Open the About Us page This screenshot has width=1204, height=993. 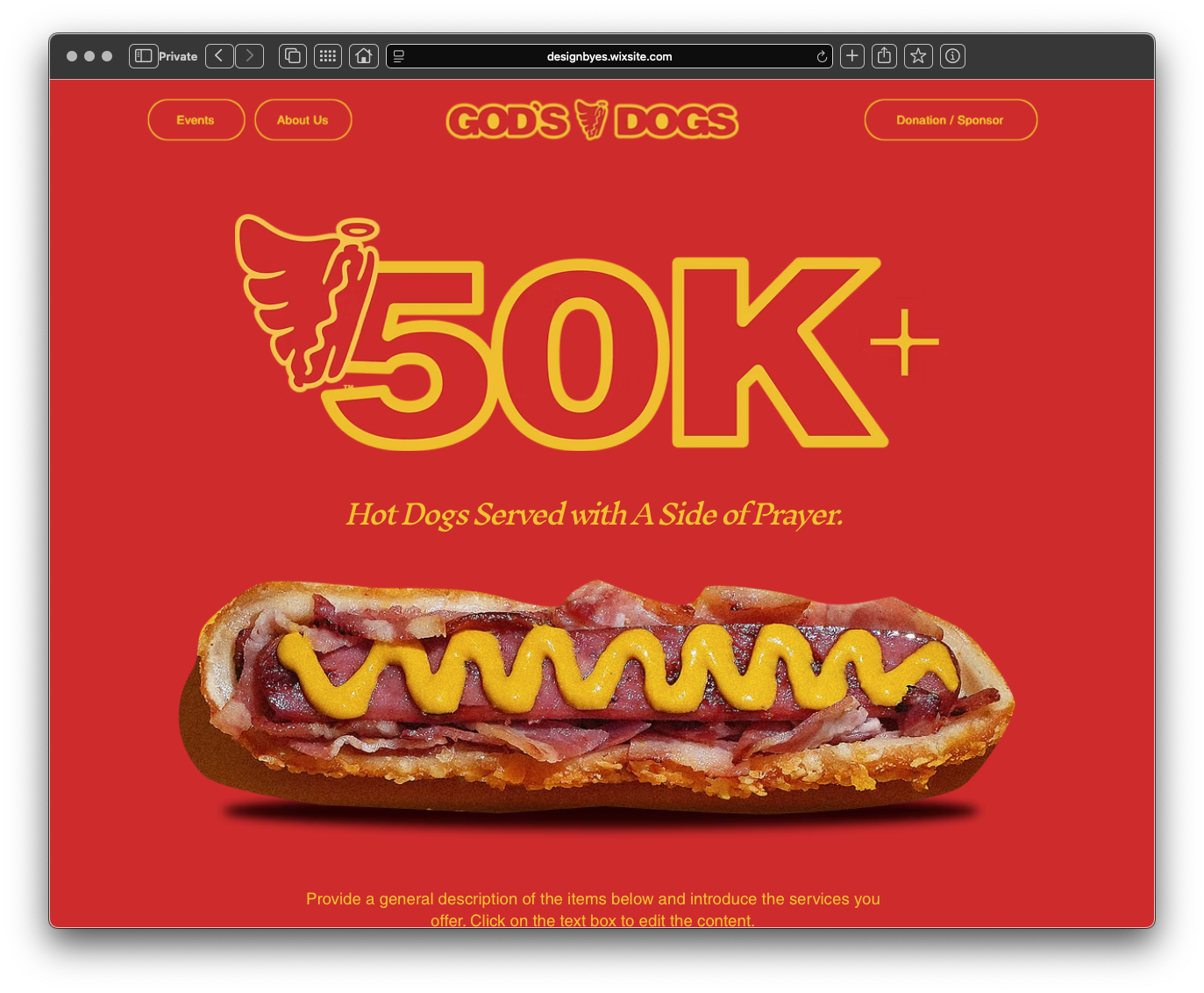point(303,120)
